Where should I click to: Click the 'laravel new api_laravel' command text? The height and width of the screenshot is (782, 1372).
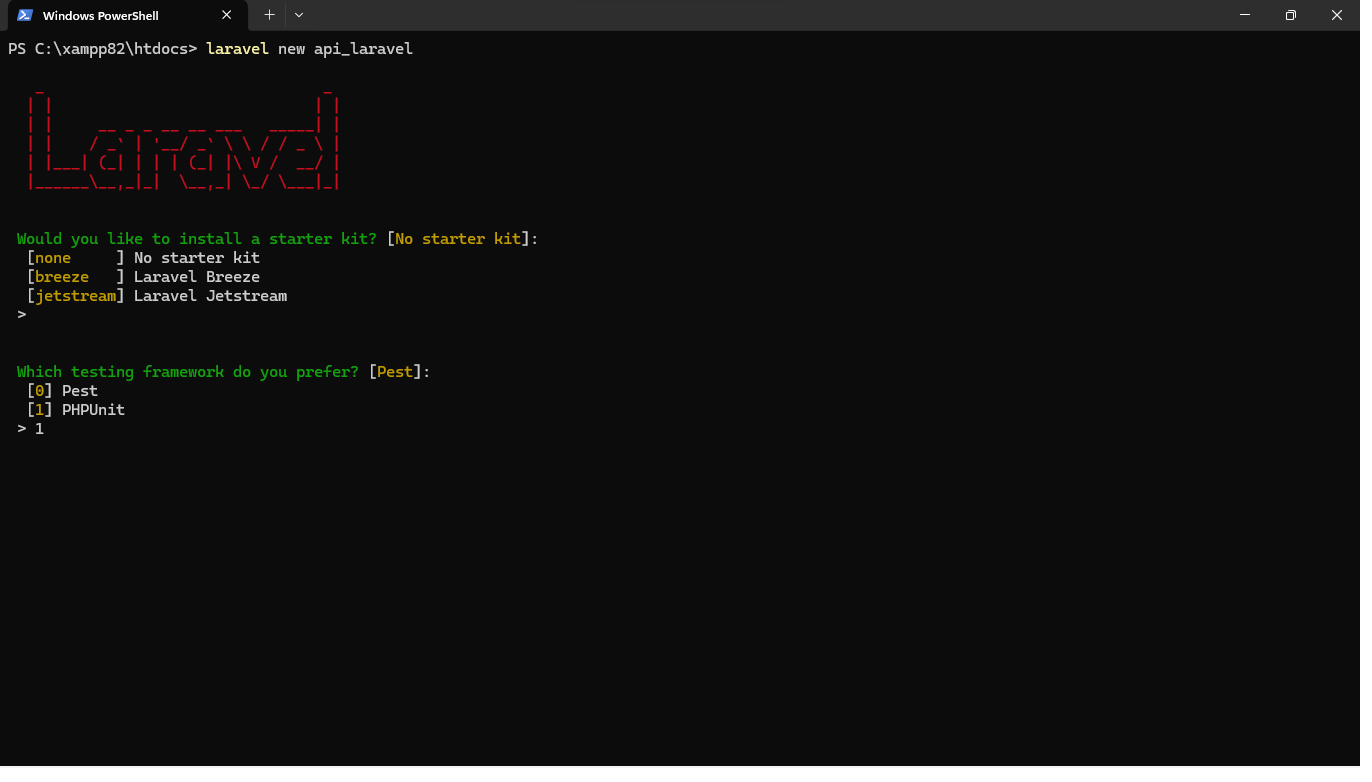pos(309,49)
